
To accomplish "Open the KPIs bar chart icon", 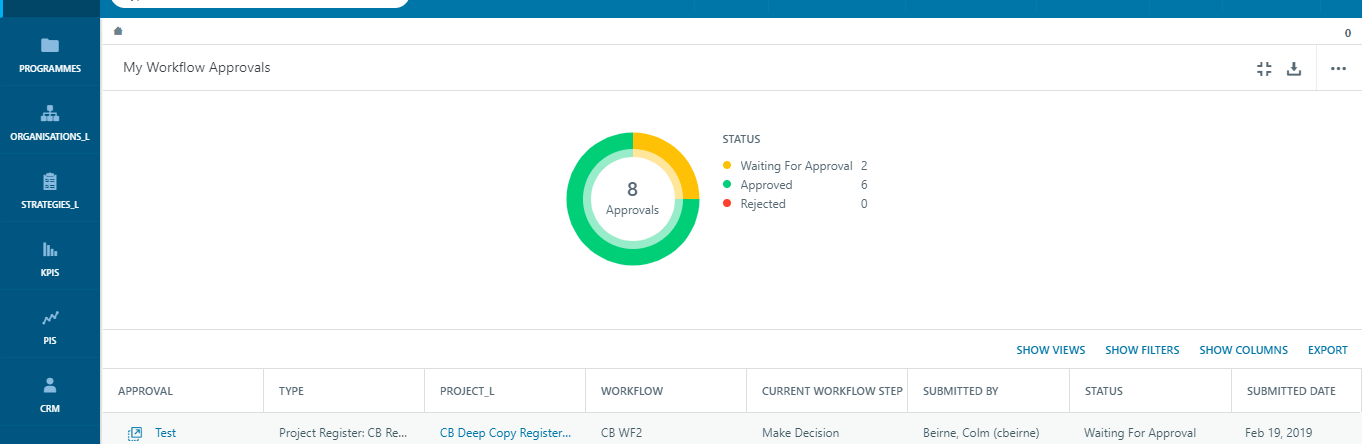I will (x=50, y=249).
